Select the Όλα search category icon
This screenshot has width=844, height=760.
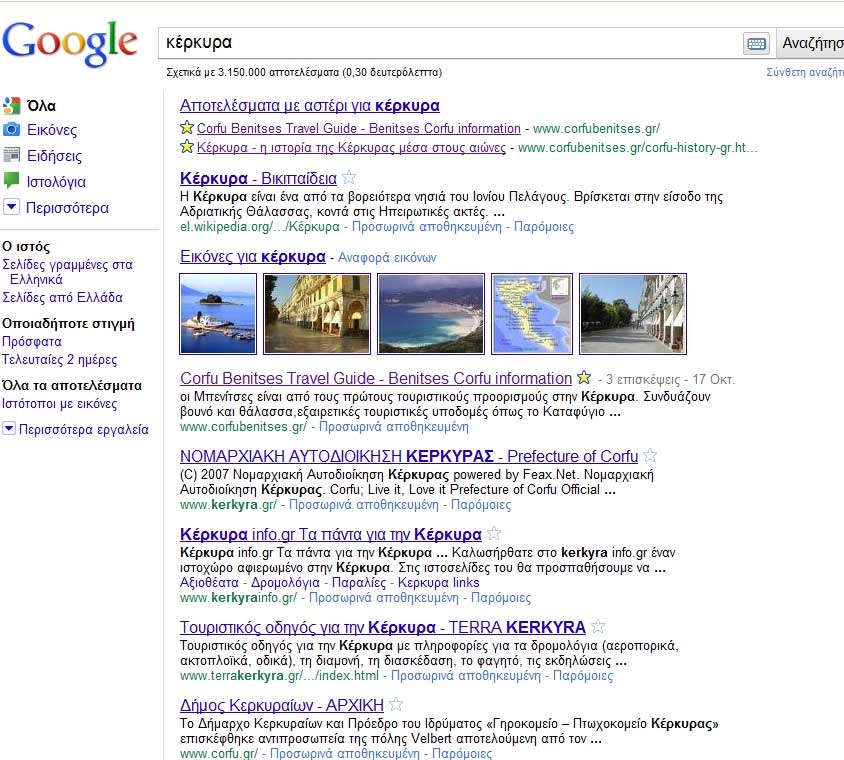coord(11,105)
